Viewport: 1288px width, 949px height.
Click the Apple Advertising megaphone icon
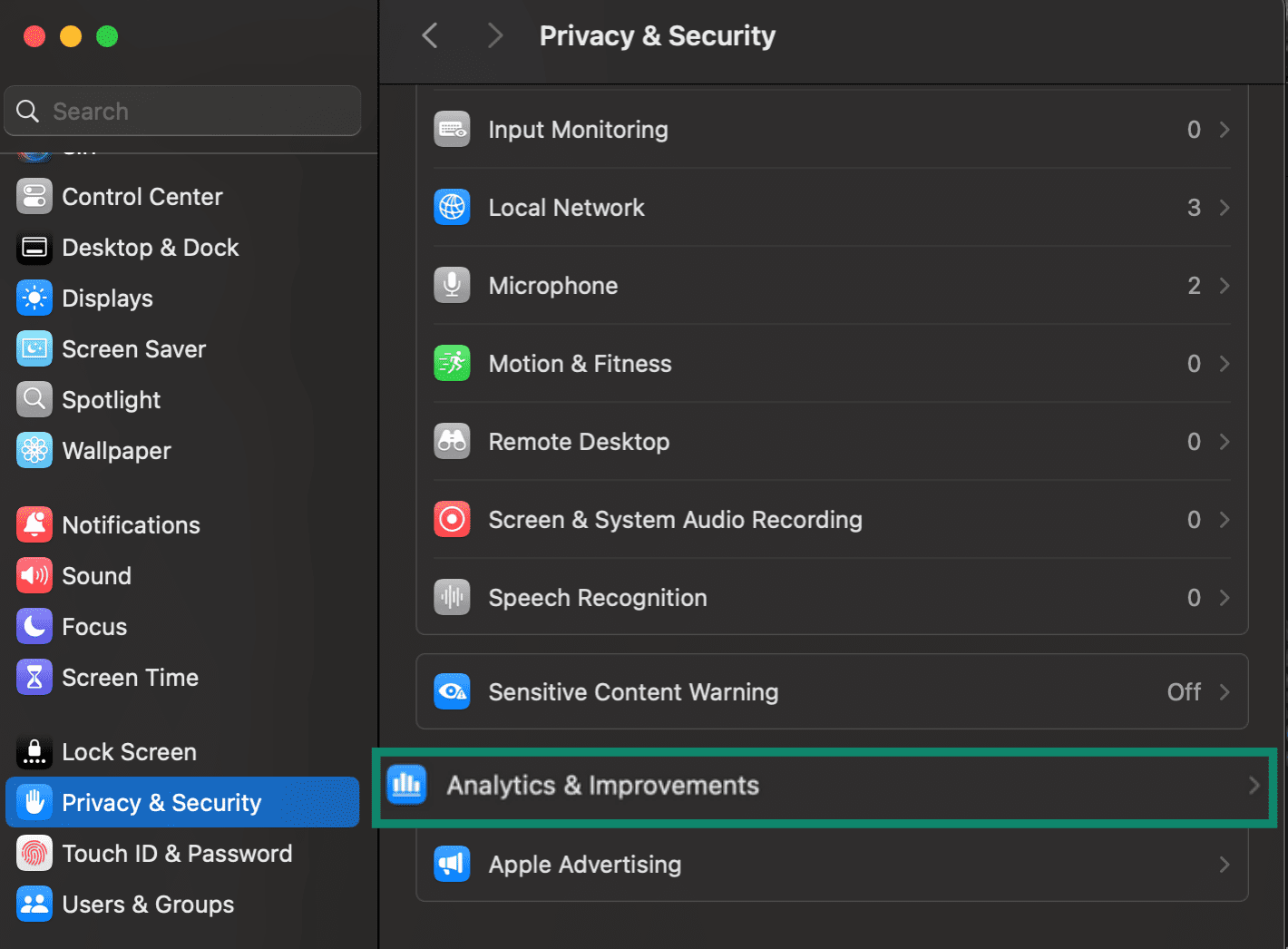pyautogui.click(x=452, y=864)
